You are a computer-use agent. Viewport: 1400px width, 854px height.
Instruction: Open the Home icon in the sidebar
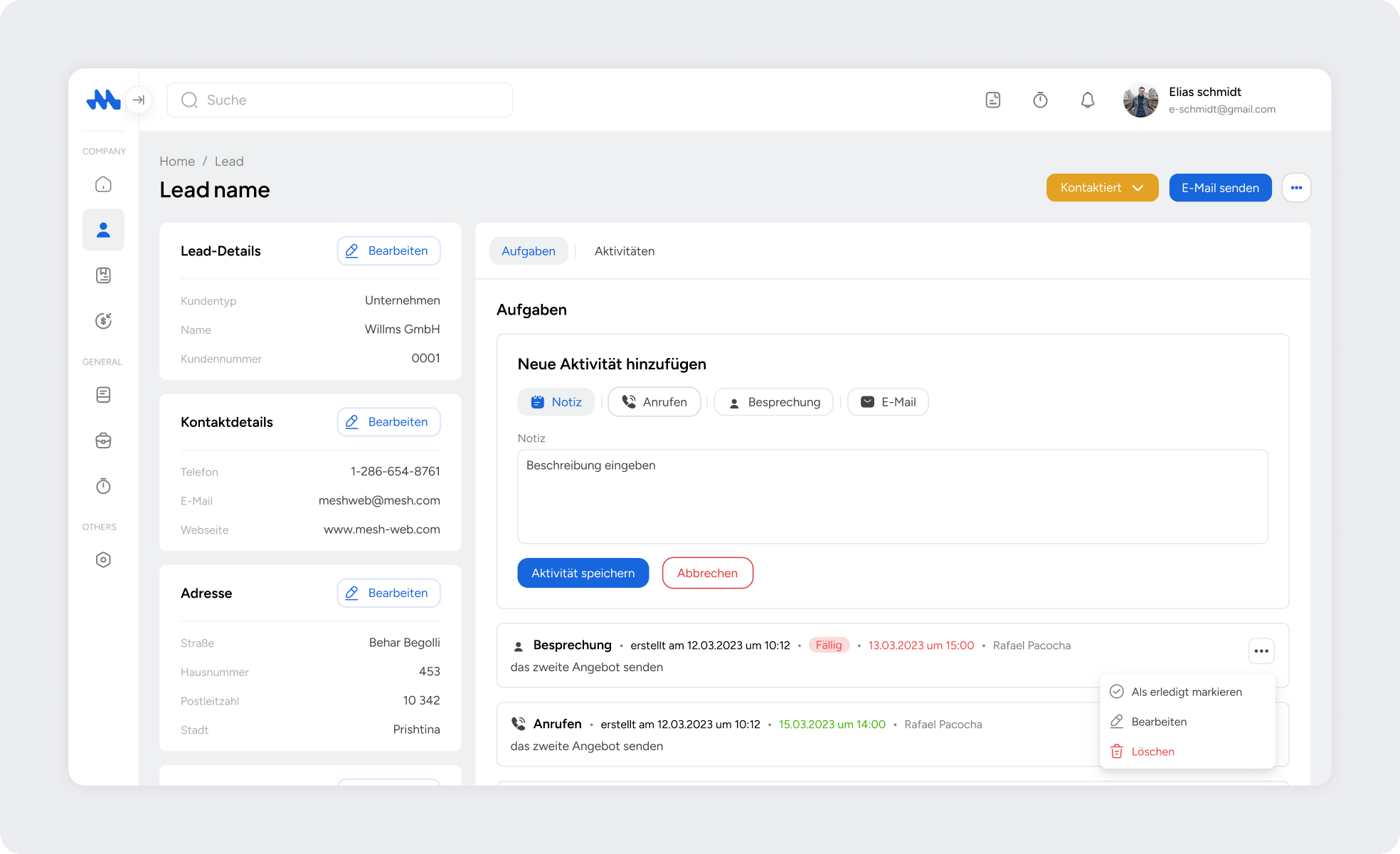103,184
